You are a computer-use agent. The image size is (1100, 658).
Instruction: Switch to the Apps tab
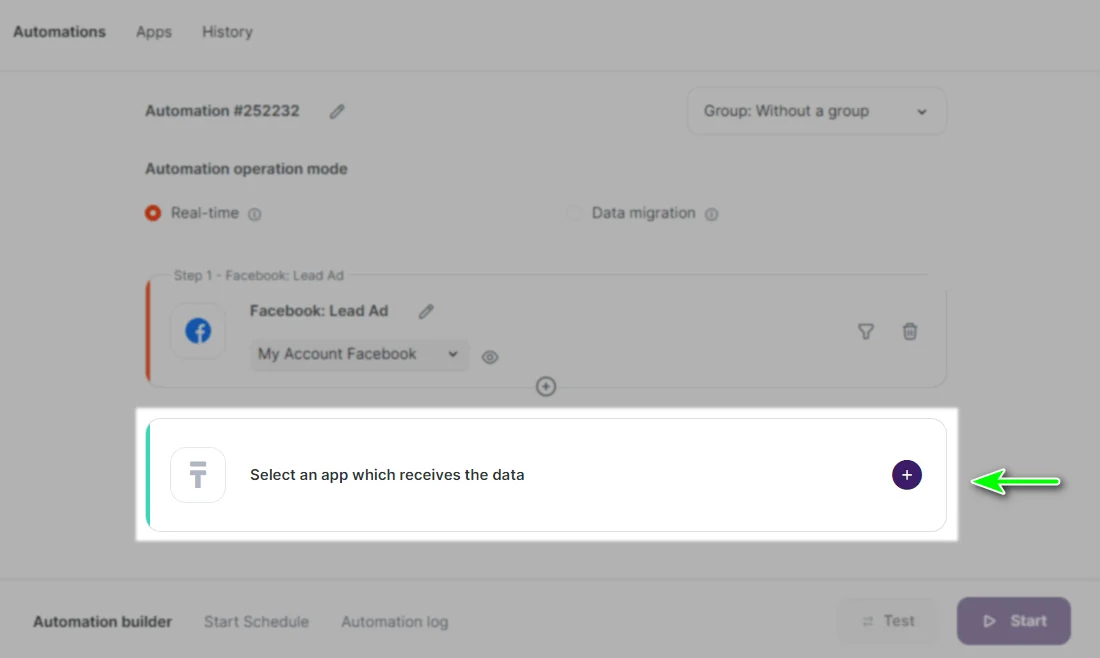tap(153, 31)
